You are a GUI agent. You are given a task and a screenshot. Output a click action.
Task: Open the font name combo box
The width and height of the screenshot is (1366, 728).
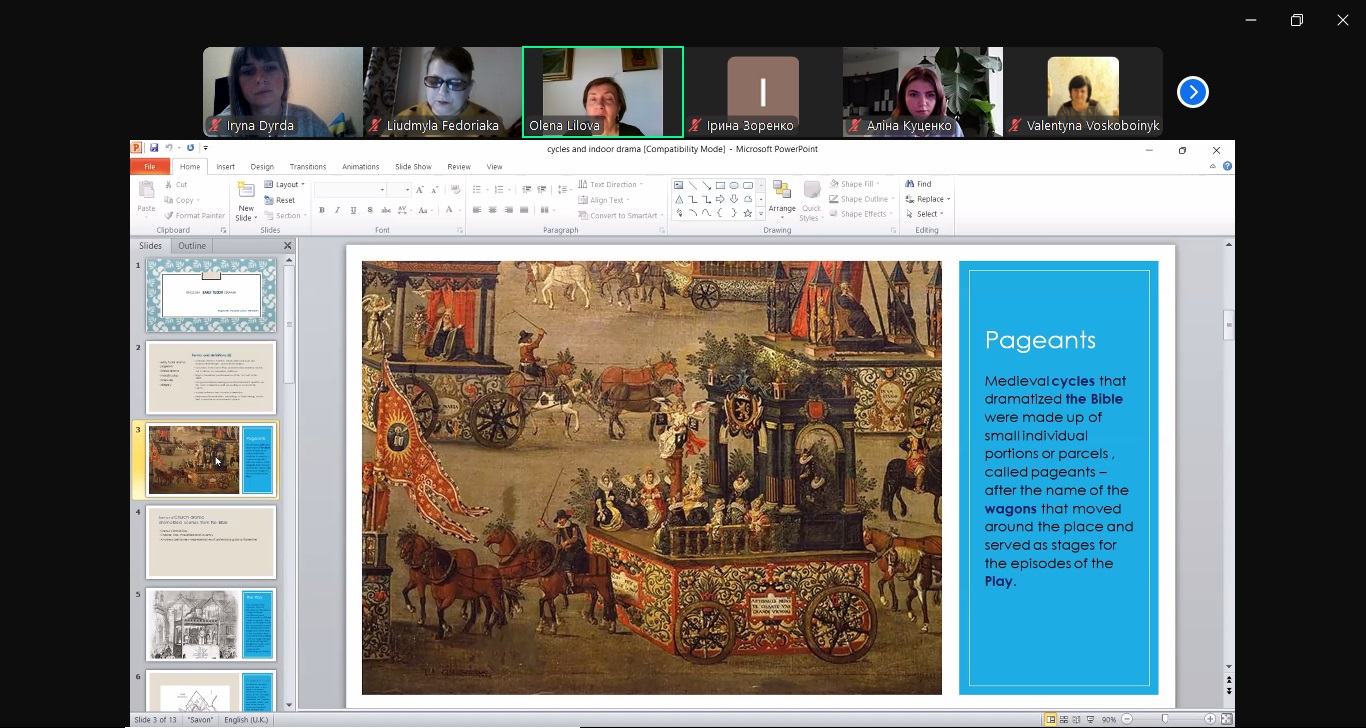click(x=350, y=189)
